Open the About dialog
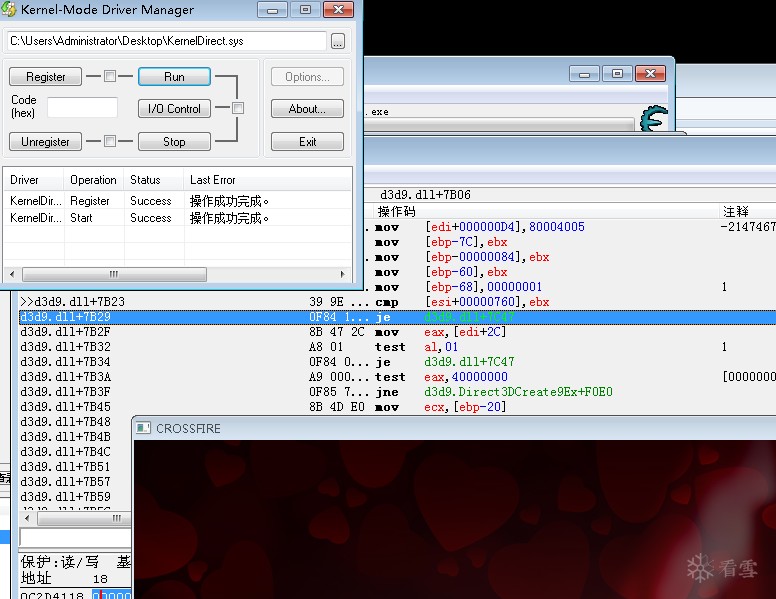776x599 pixels. pos(307,109)
